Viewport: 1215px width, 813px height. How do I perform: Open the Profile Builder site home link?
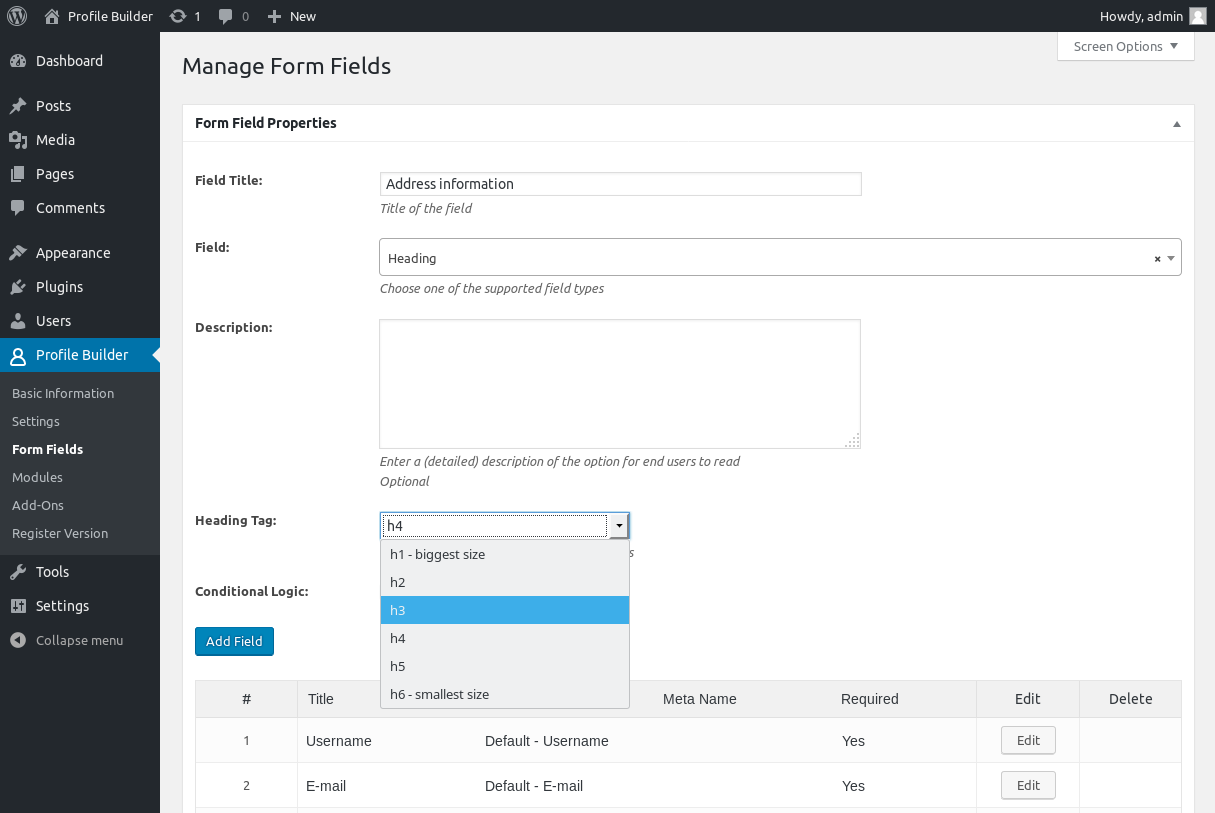pos(99,16)
